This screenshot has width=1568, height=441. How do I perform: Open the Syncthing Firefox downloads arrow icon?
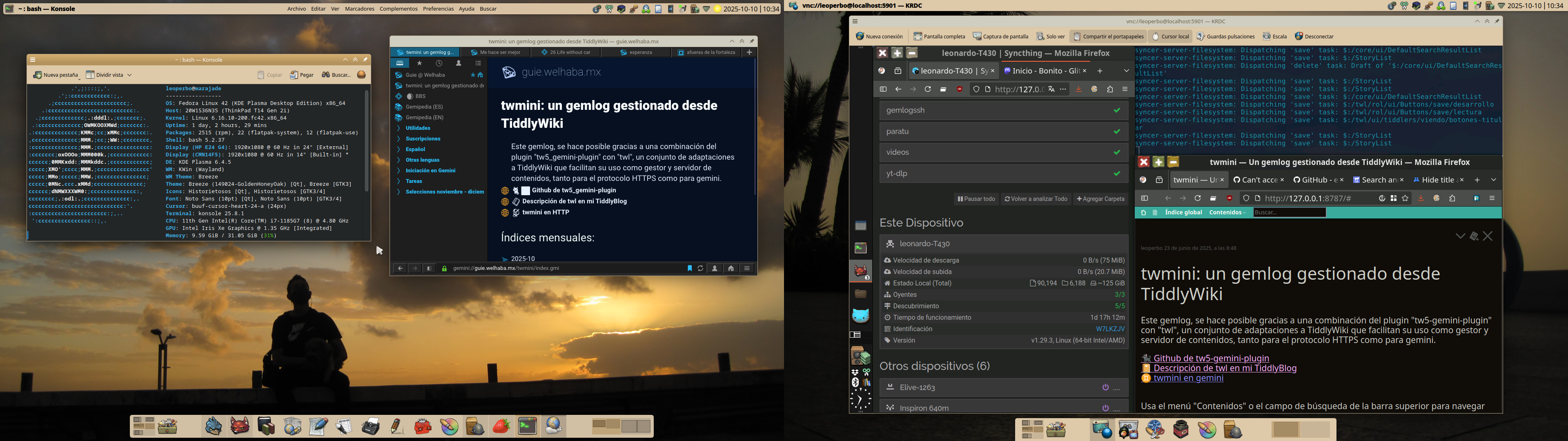pos(1078,89)
